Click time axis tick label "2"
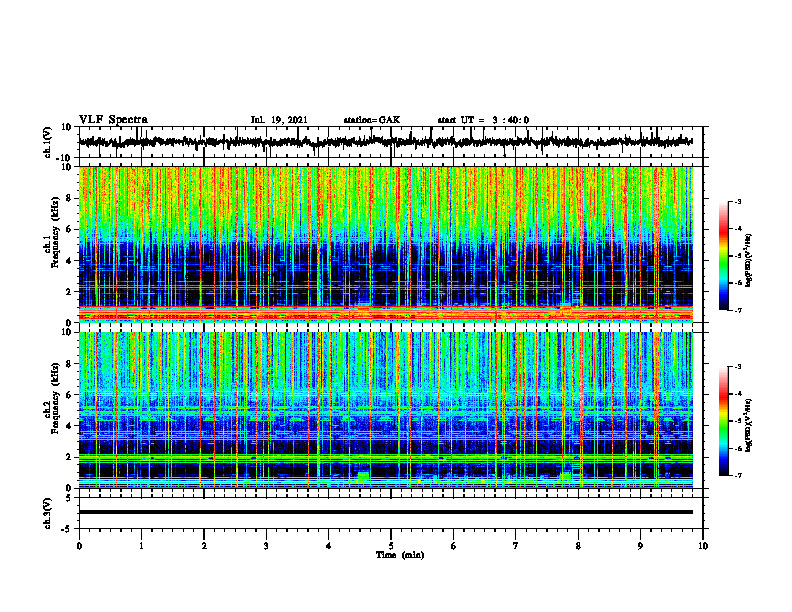The image size is (792, 612). (x=204, y=546)
